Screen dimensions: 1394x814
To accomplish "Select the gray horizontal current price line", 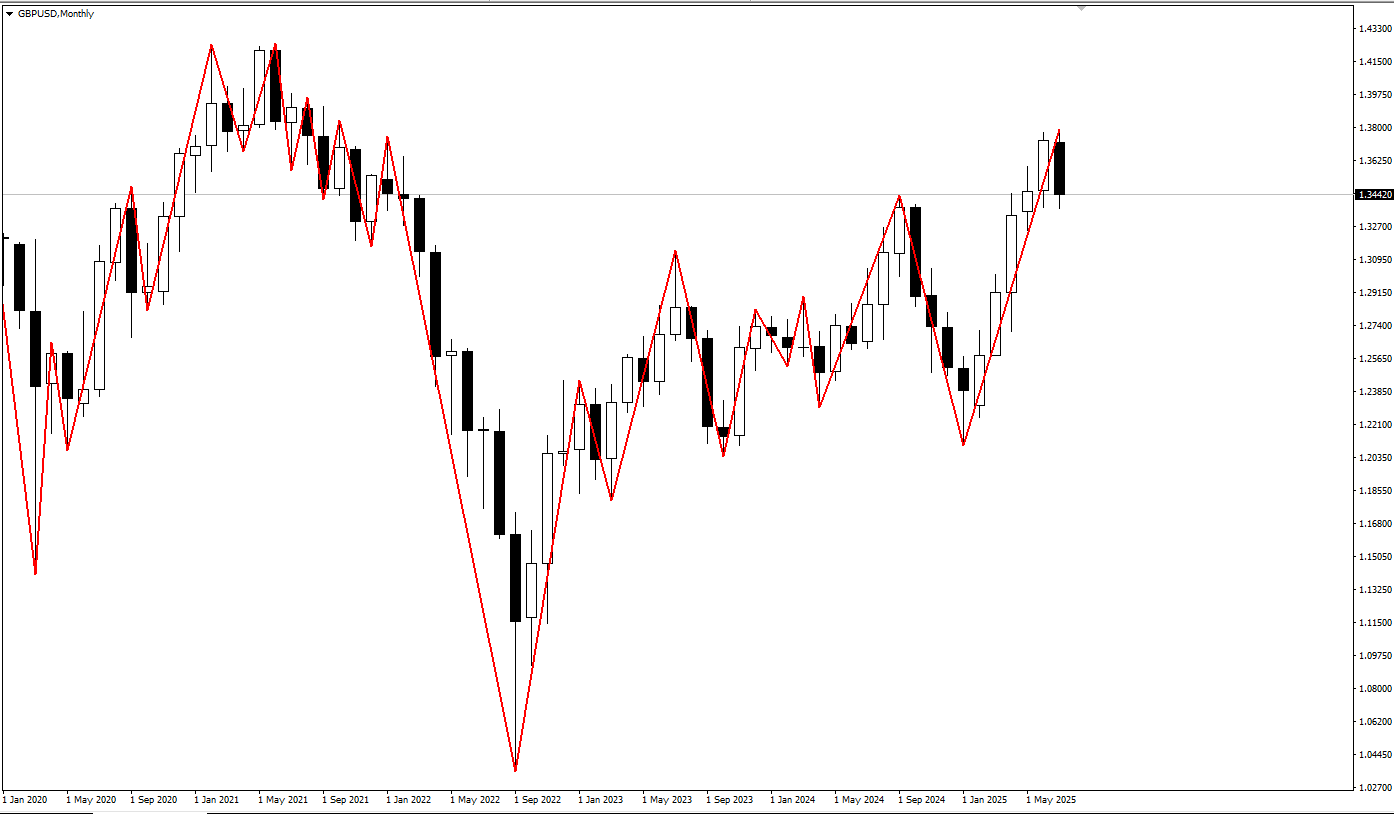I will (676, 194).
